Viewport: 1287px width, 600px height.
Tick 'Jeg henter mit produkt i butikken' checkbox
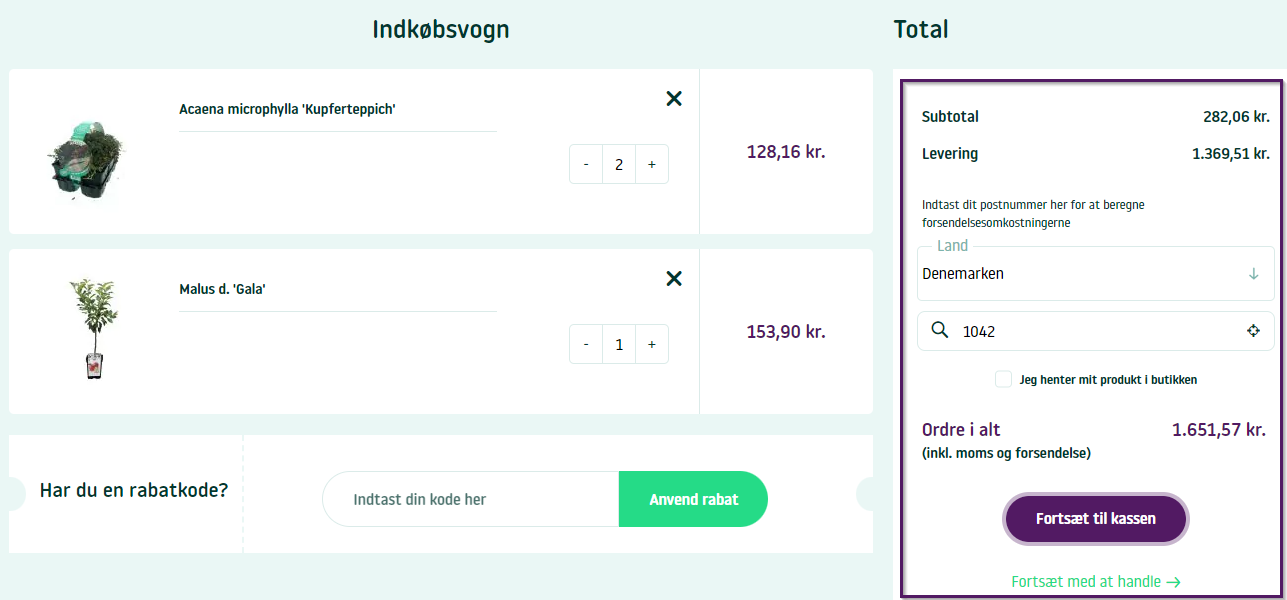(x=1003, y=379)
